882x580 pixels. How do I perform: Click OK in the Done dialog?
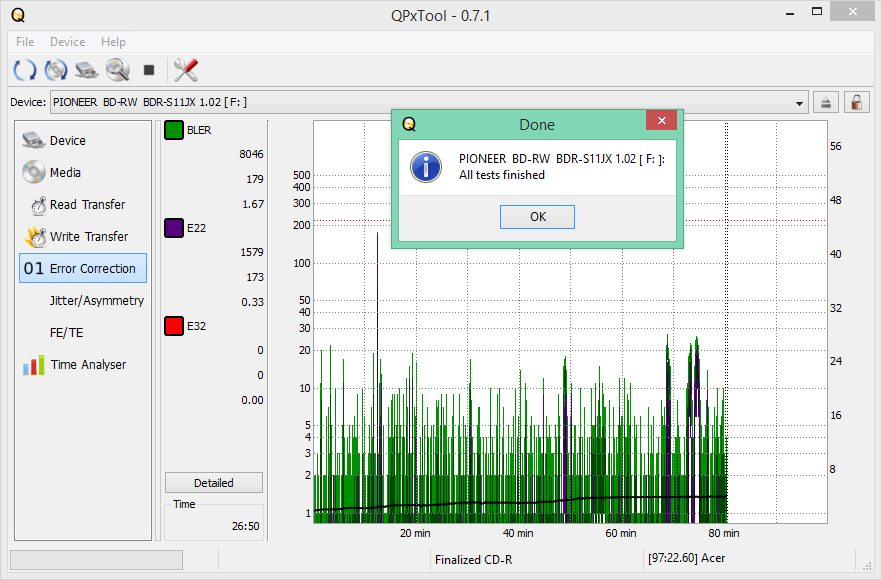pos(537,217)
